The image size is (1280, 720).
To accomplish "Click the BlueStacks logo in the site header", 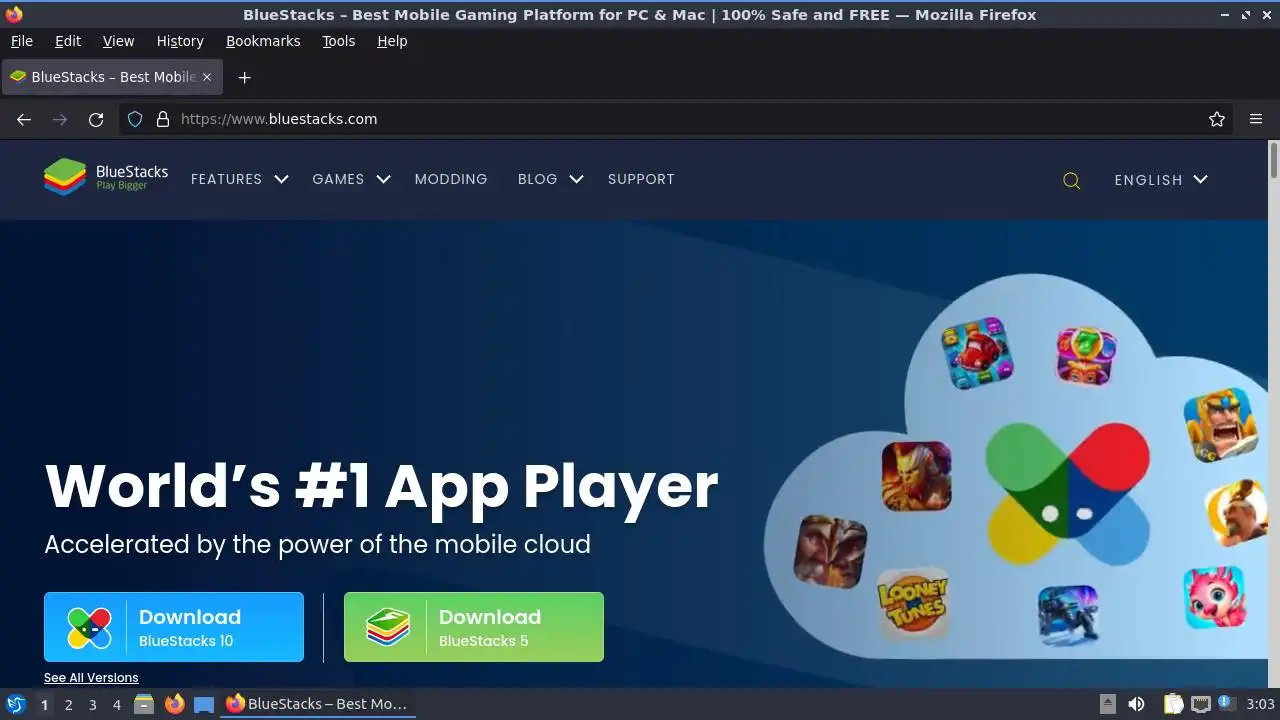I will point(106,178).
